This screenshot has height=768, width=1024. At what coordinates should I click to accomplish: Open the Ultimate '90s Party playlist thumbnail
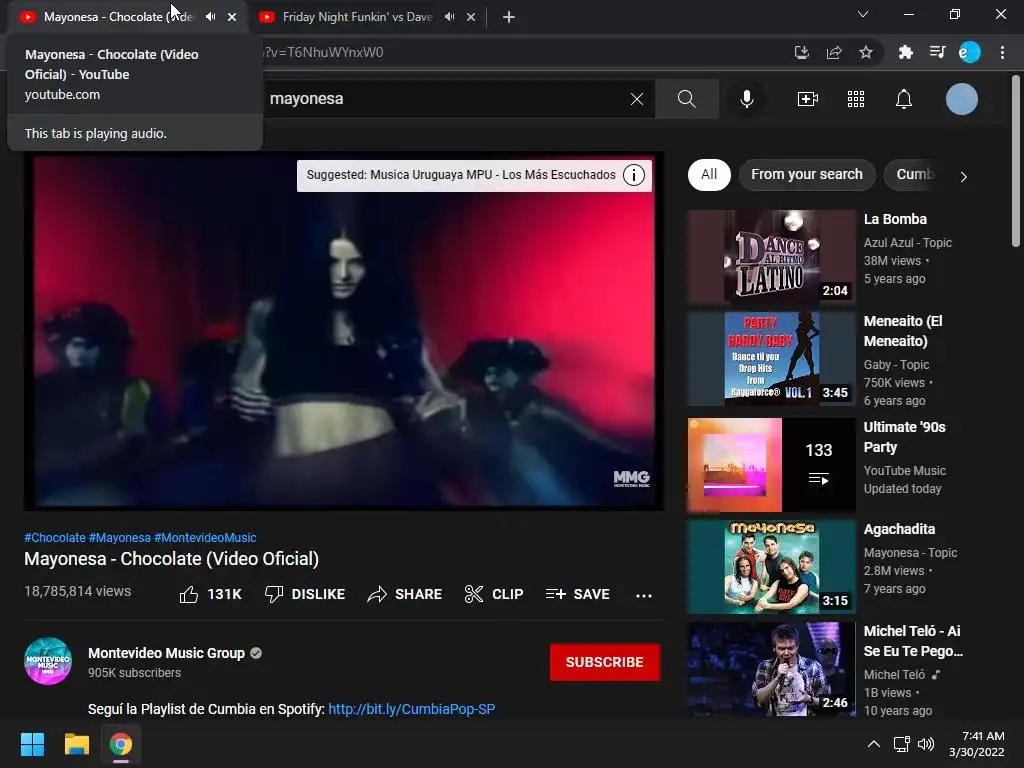pos(771,464)
